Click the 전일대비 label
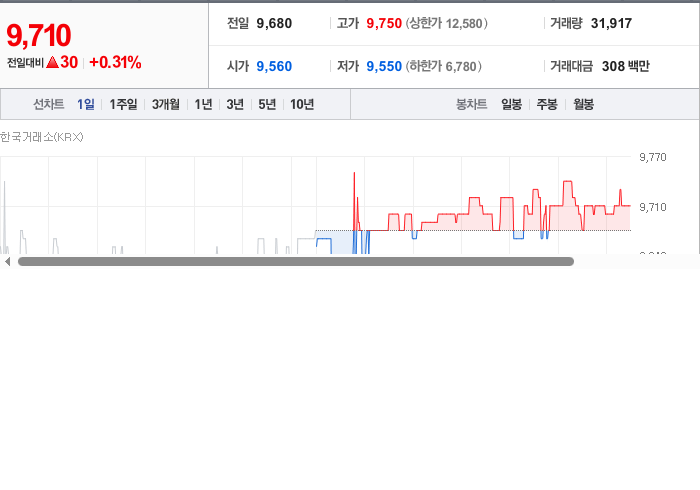700x490 pixels. tap(25, 62)
